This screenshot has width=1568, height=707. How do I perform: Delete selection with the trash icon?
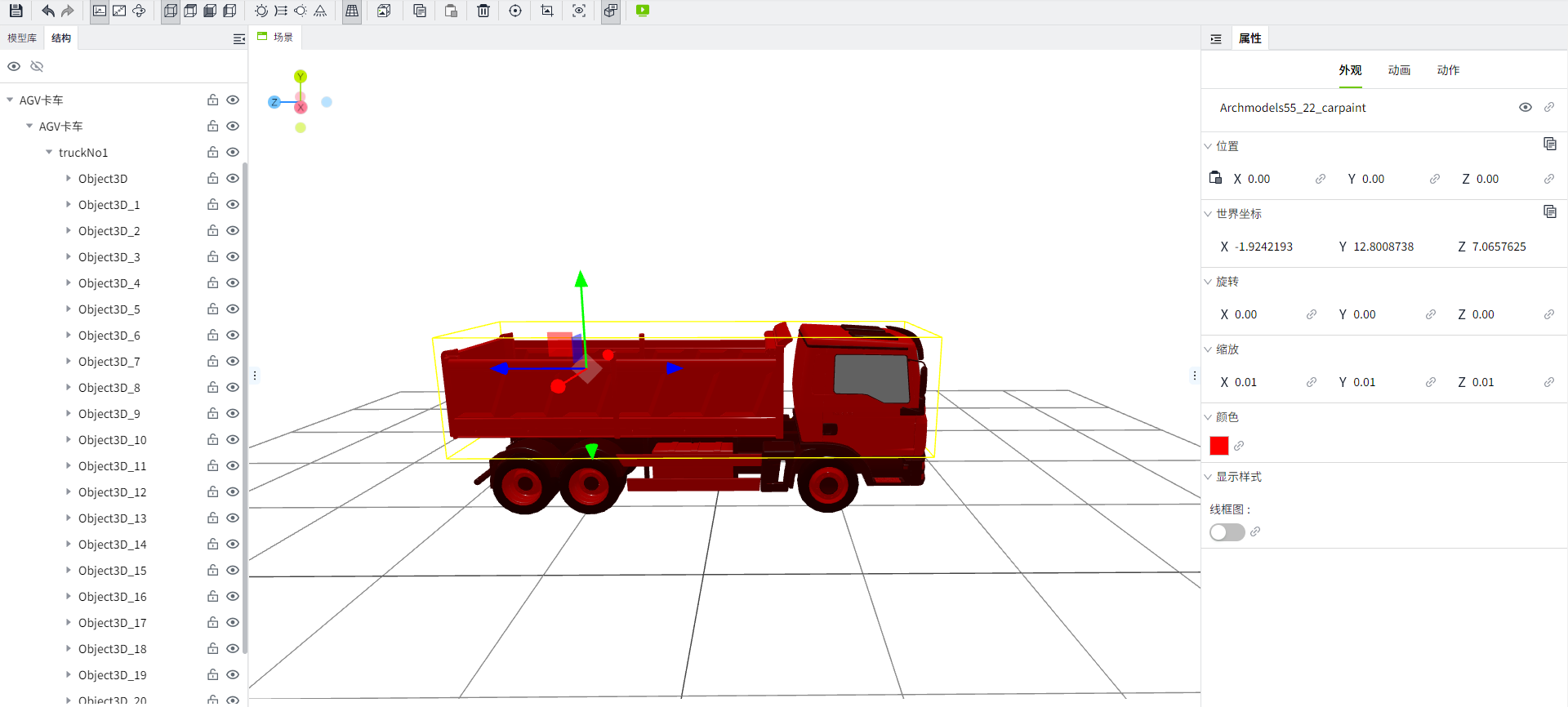point(483,11)
